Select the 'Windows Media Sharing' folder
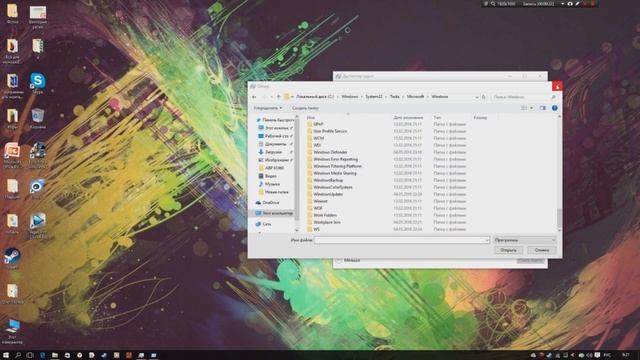The width and height of the screenshot is (640, 360). [x=335, y=173]
